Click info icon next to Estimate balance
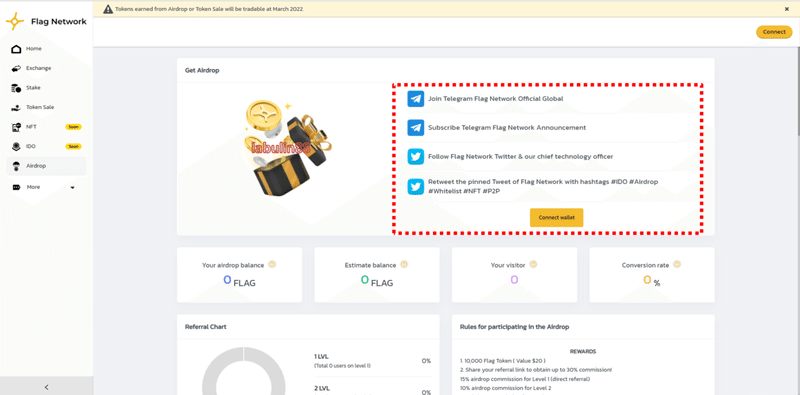The width and height of the screenshot is (800, 395). click(x=404, y=264)
